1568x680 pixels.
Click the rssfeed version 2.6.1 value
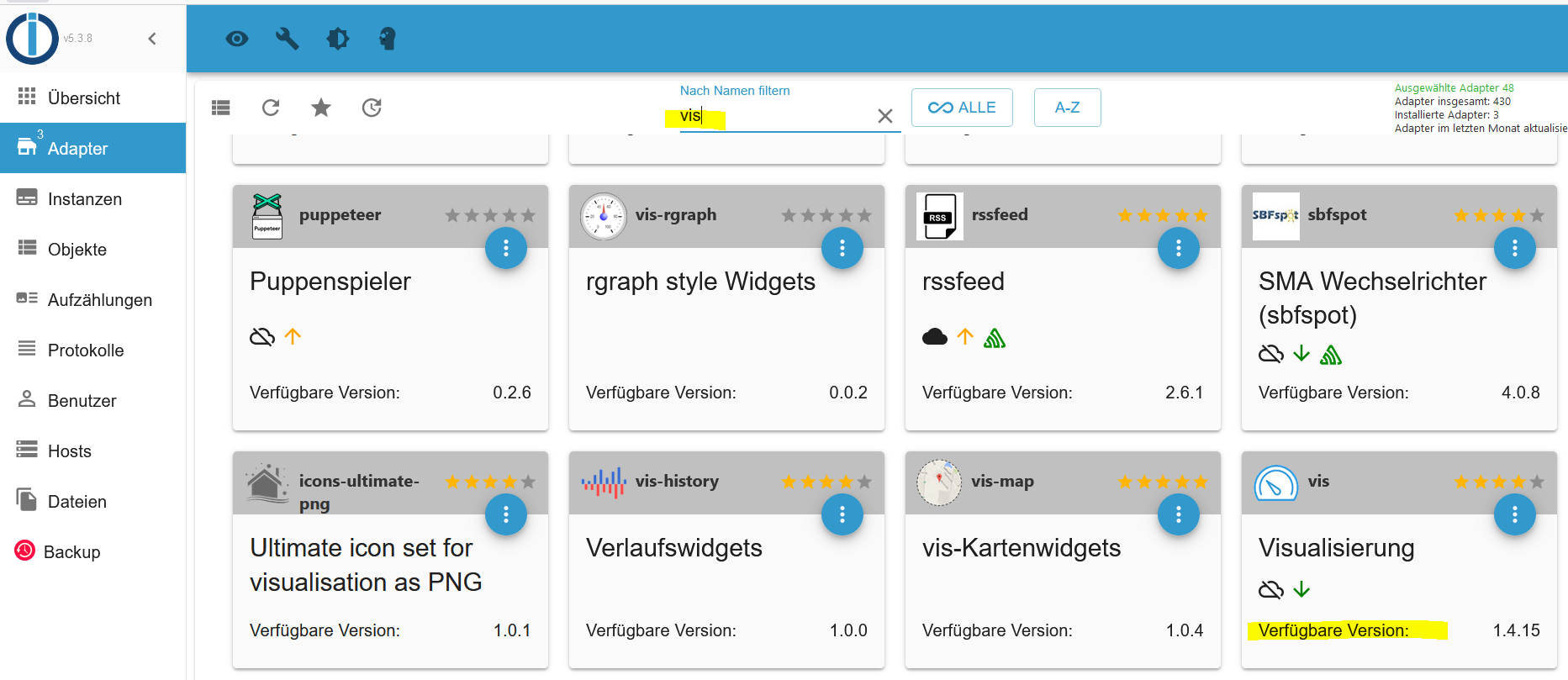point(1185,393)
